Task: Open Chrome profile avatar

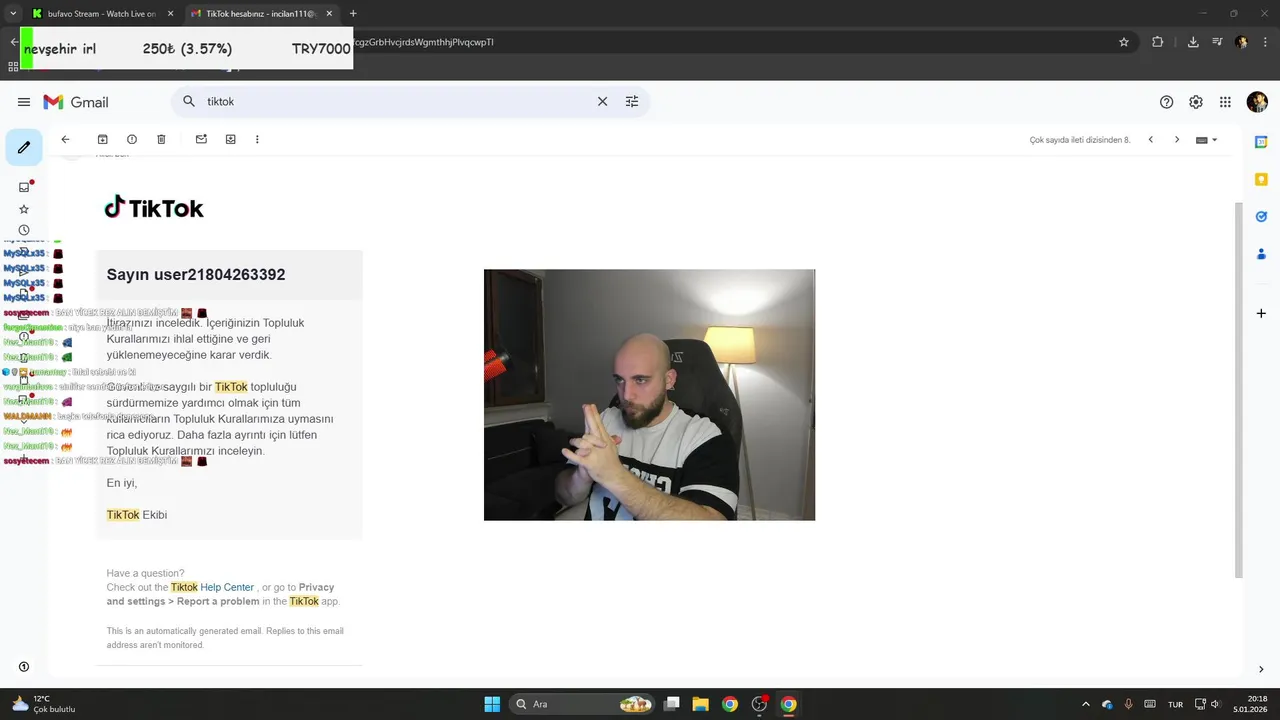Action: [x=1241, y=42]
